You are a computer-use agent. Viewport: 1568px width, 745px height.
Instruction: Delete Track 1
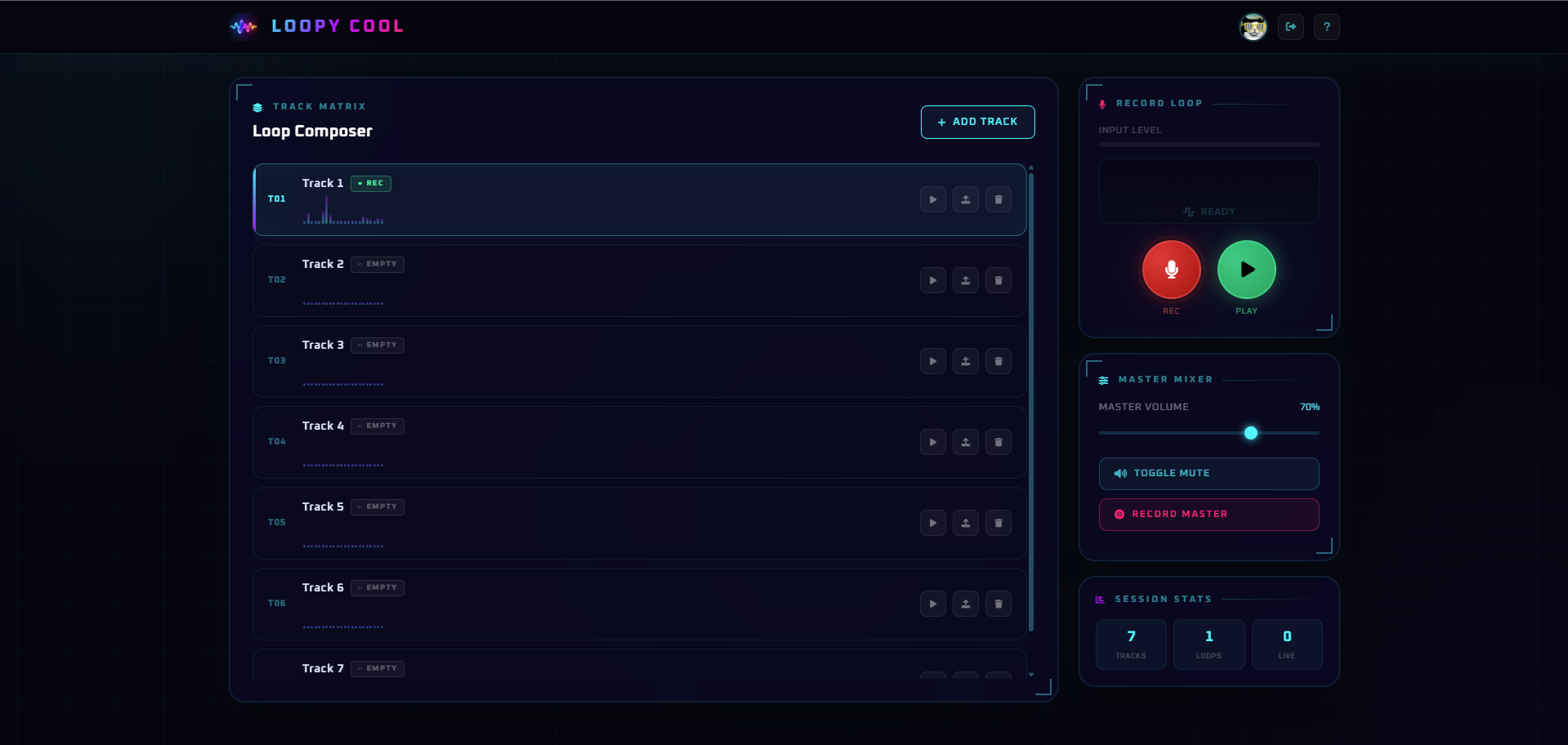998,199
